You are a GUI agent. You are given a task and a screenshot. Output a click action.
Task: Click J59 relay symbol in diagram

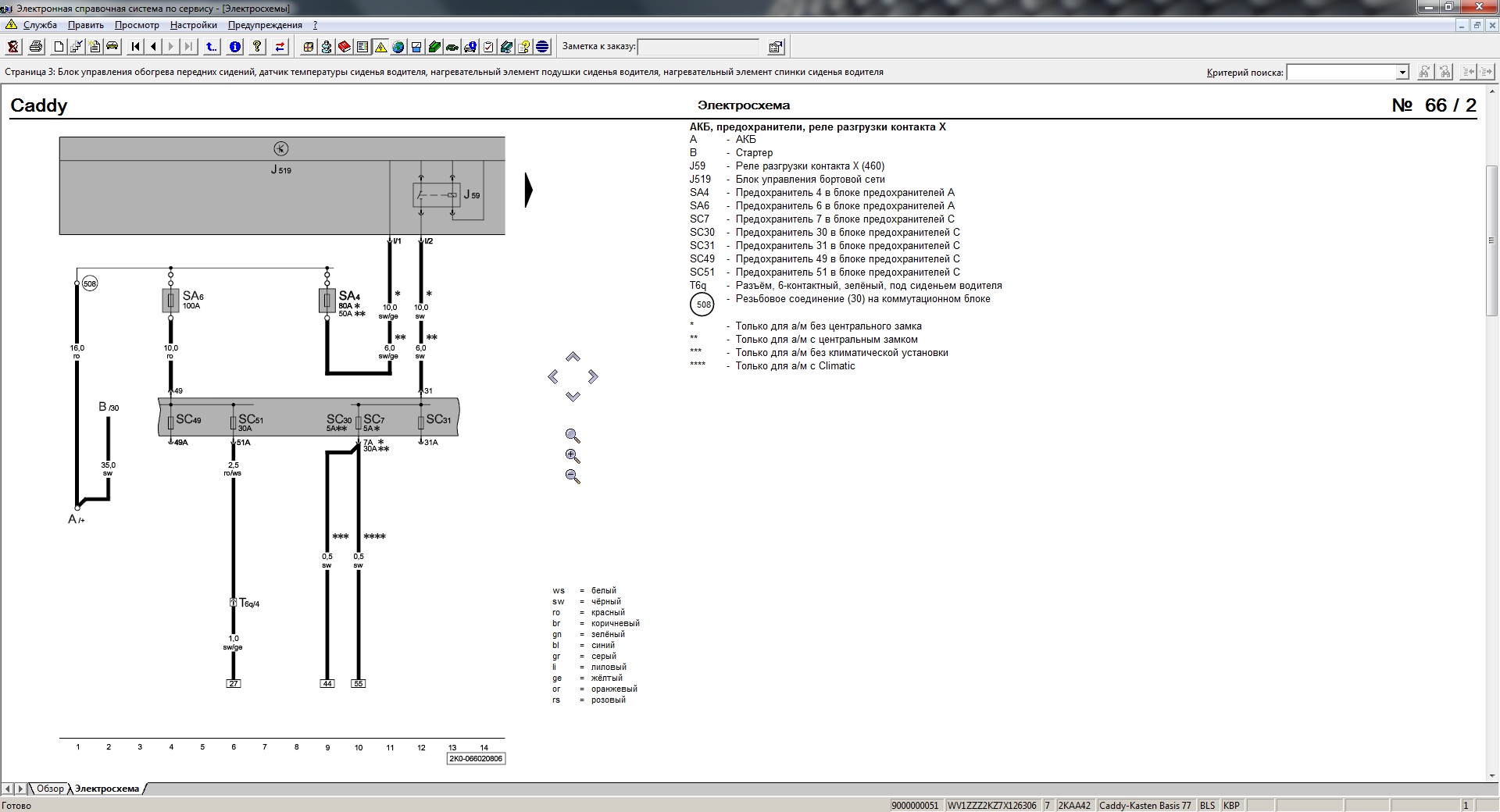[x=436, y=194]
